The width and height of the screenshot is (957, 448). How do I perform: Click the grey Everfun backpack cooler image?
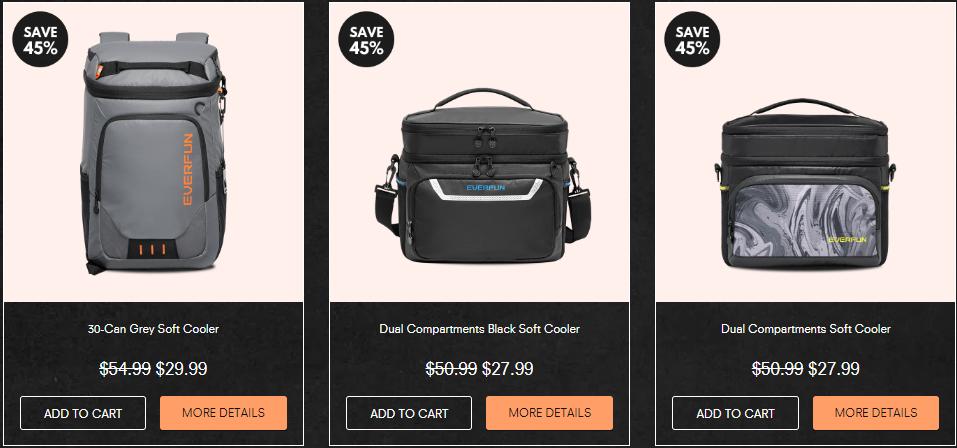[153, 153]
